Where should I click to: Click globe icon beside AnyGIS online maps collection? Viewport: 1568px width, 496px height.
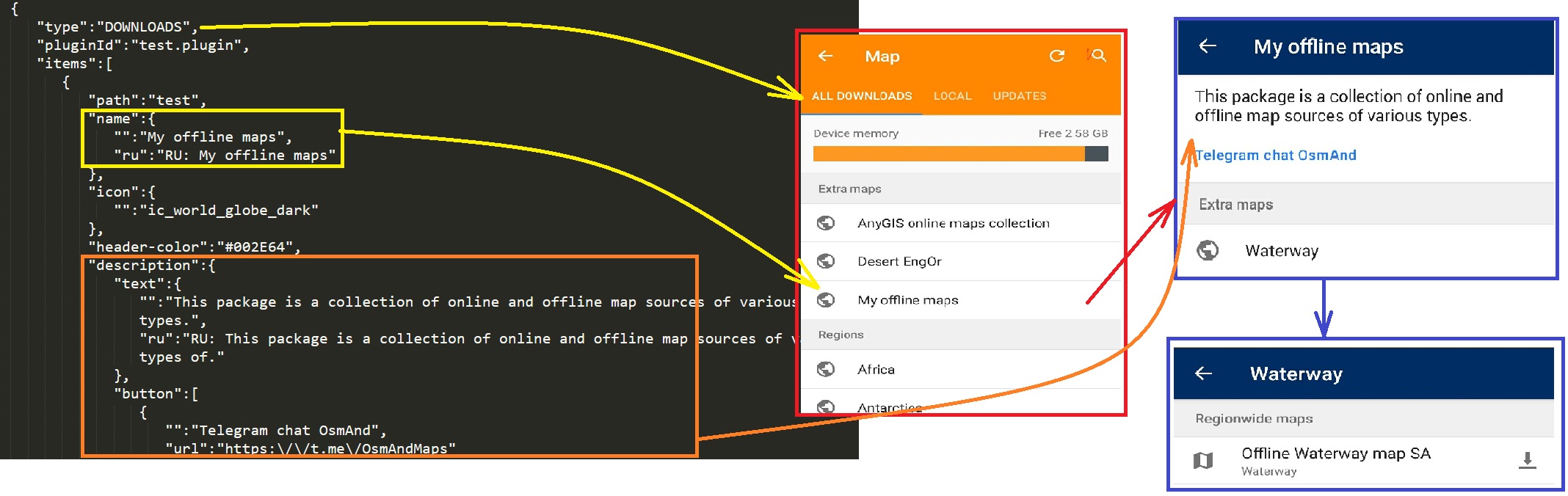[826, 223]
